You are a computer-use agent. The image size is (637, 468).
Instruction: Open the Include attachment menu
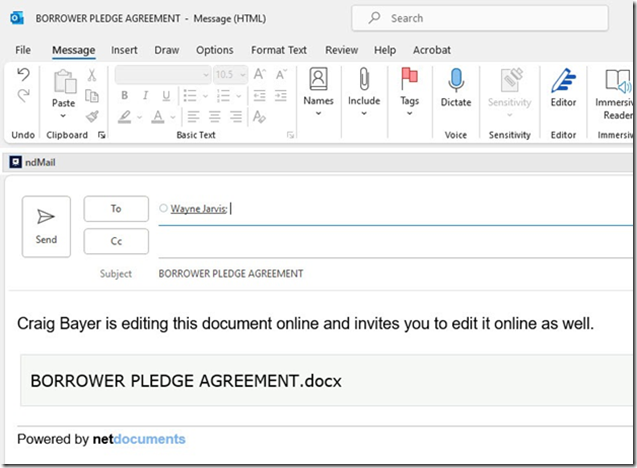coord(364,91)
